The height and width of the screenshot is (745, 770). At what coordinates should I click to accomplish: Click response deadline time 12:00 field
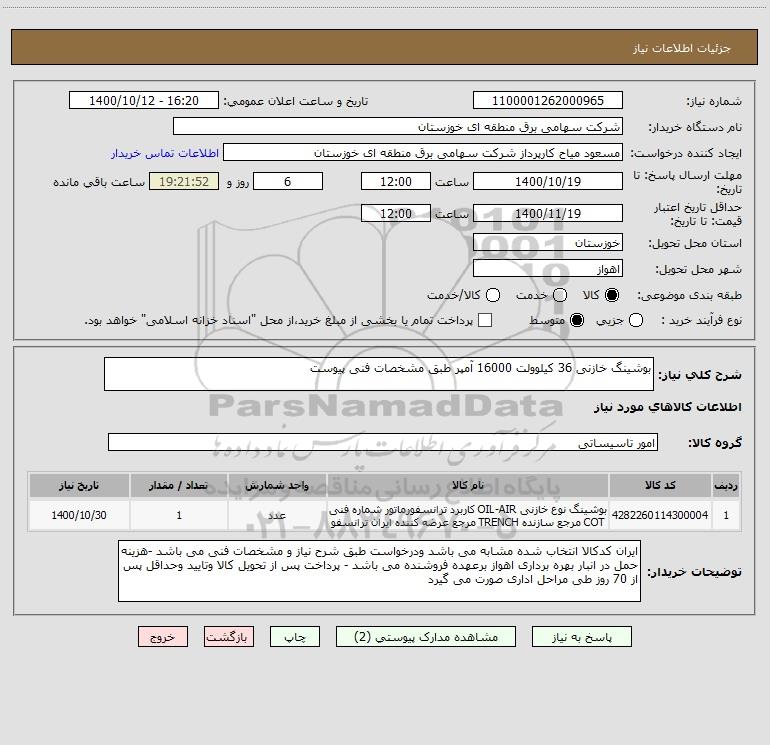(396, 181)
